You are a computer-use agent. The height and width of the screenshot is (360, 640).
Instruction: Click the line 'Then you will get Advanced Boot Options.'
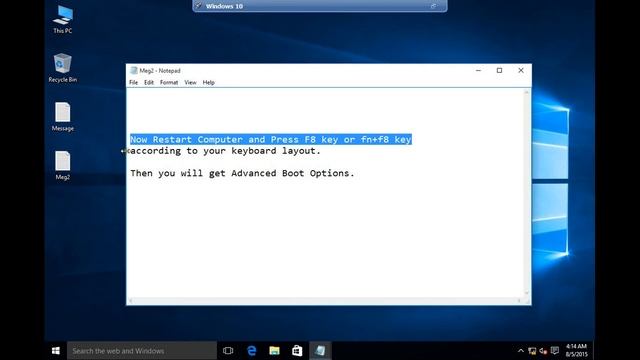[x=242, y=173]
